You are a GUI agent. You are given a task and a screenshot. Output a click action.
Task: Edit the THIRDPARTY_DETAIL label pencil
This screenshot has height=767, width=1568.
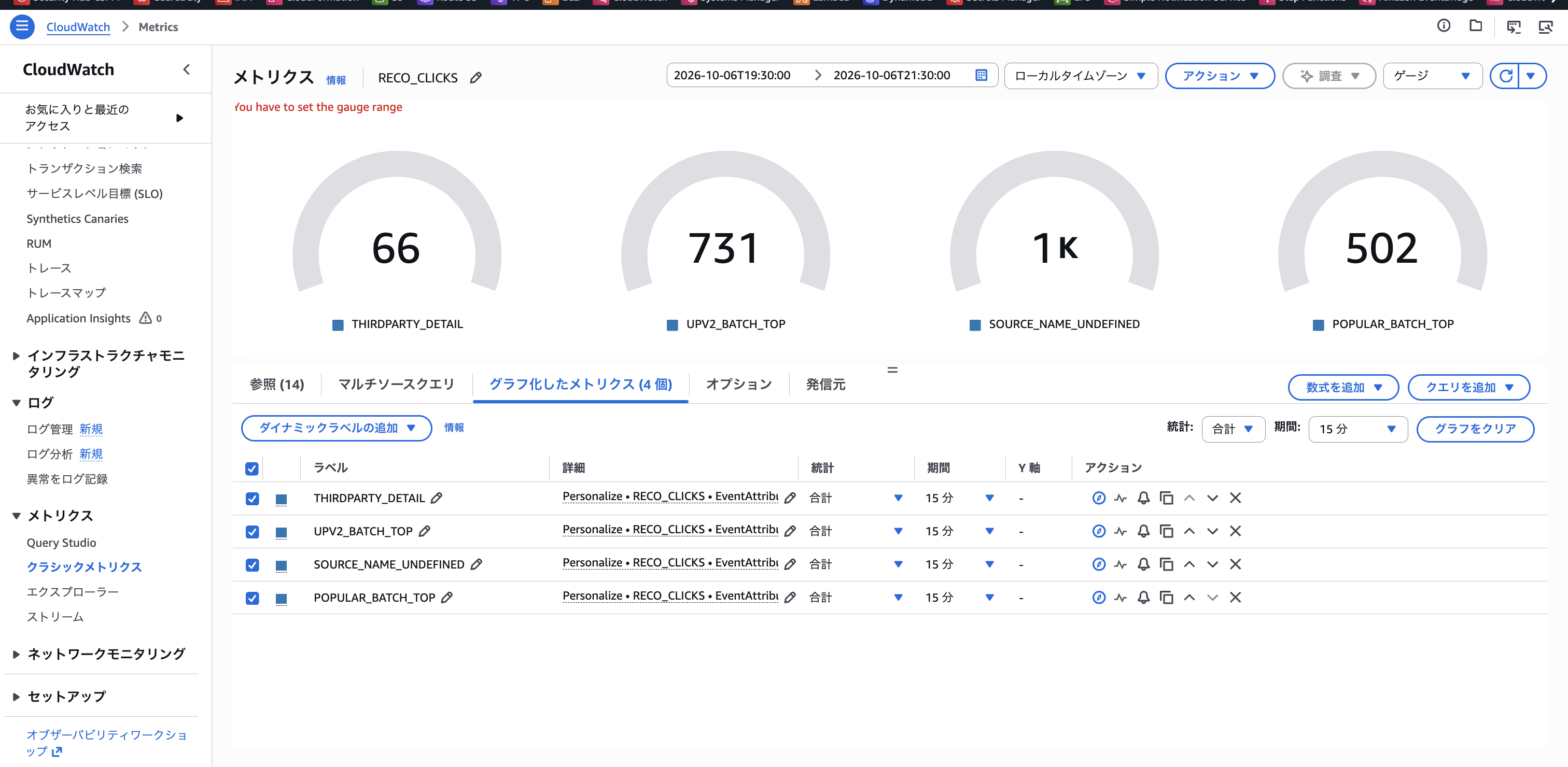(437, 498)
